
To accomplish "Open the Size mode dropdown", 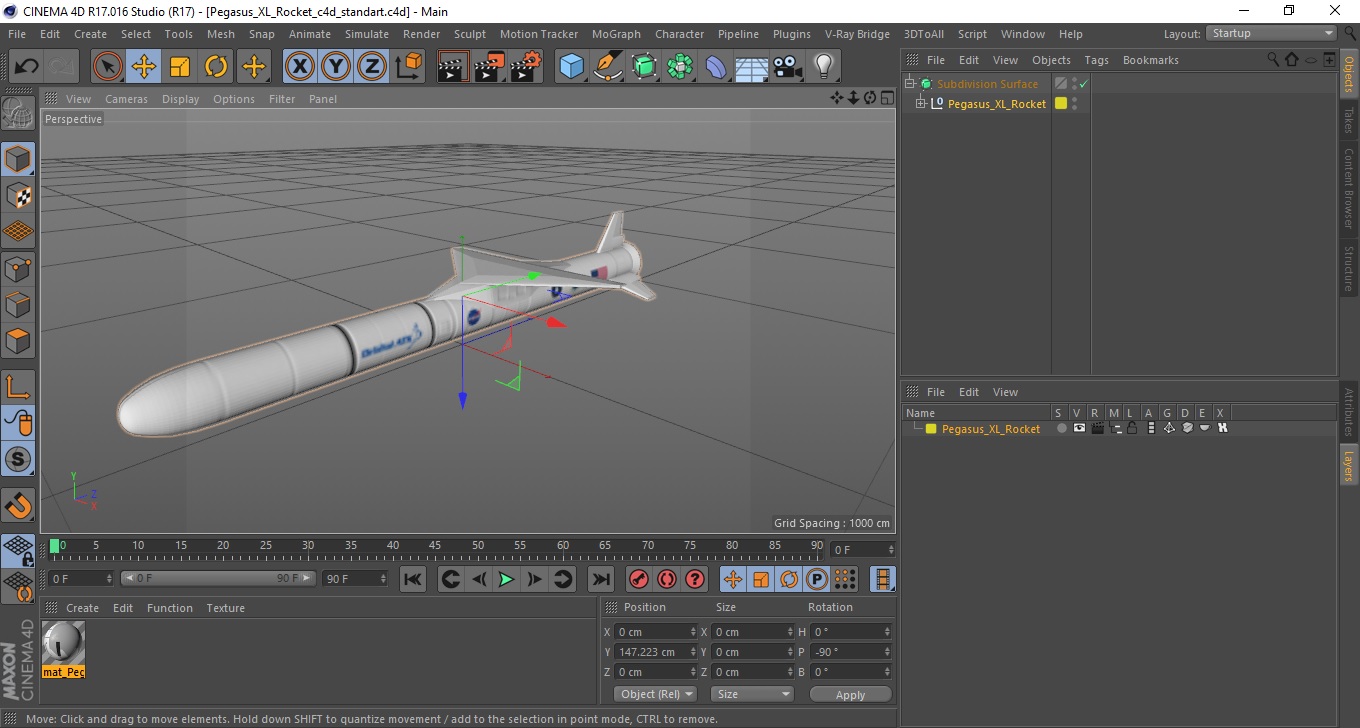I will [x=752, y=694].
